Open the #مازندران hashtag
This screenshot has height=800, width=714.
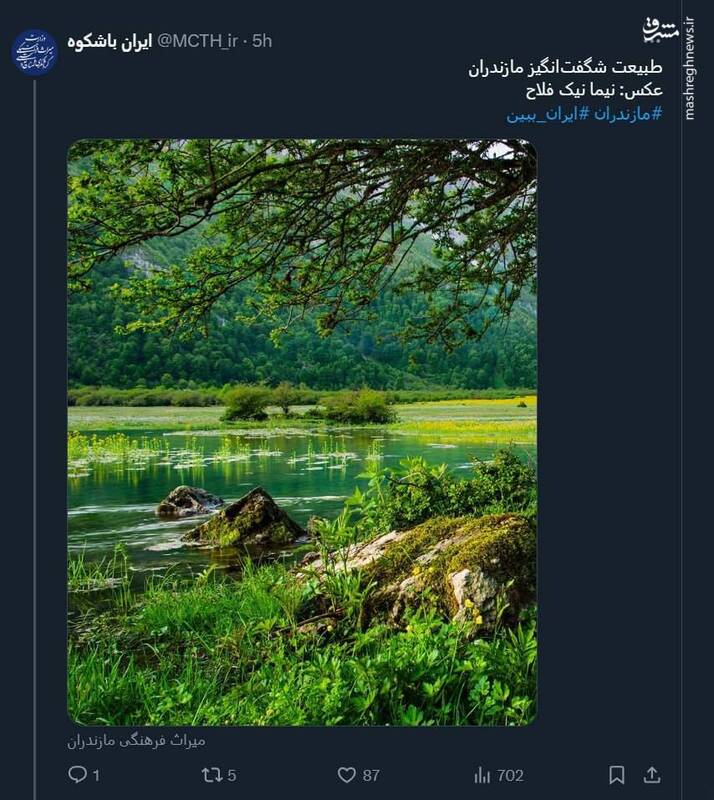628,114
